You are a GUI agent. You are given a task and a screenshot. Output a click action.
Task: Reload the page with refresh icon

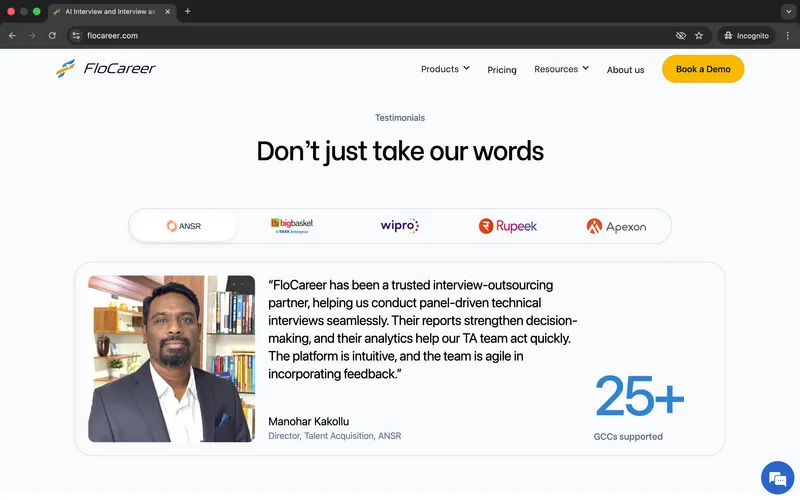point(52,35)
